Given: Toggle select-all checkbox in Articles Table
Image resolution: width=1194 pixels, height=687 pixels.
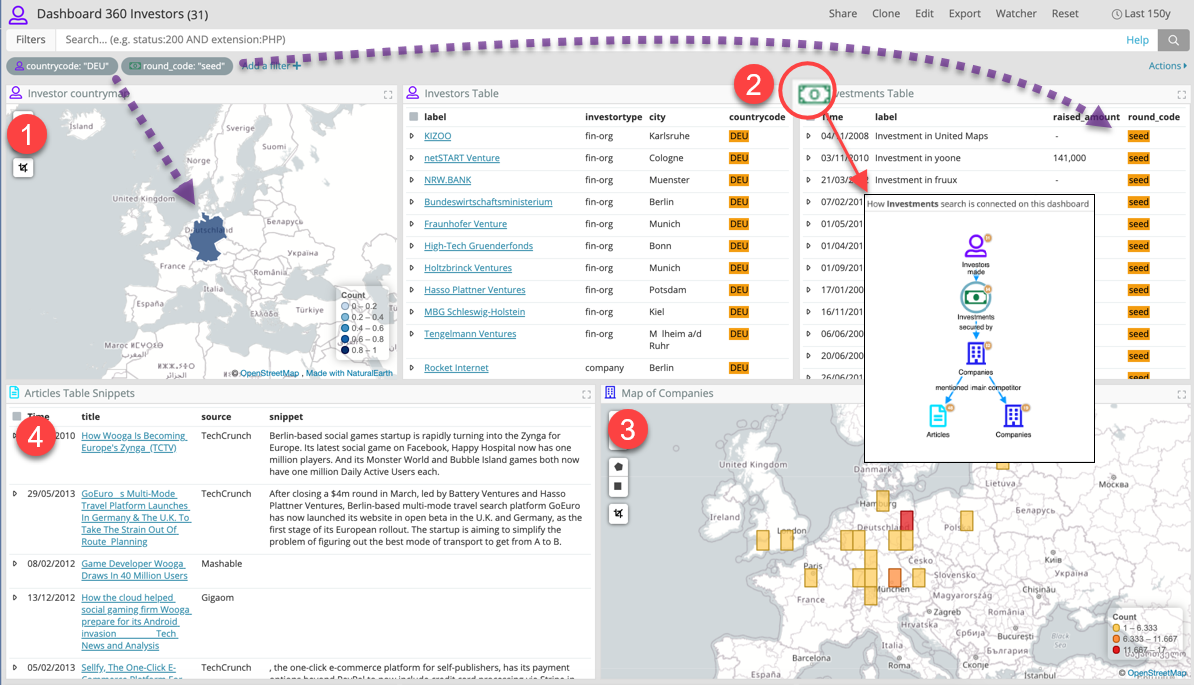Looking at the screenshot, I should (x=17, y=417).
